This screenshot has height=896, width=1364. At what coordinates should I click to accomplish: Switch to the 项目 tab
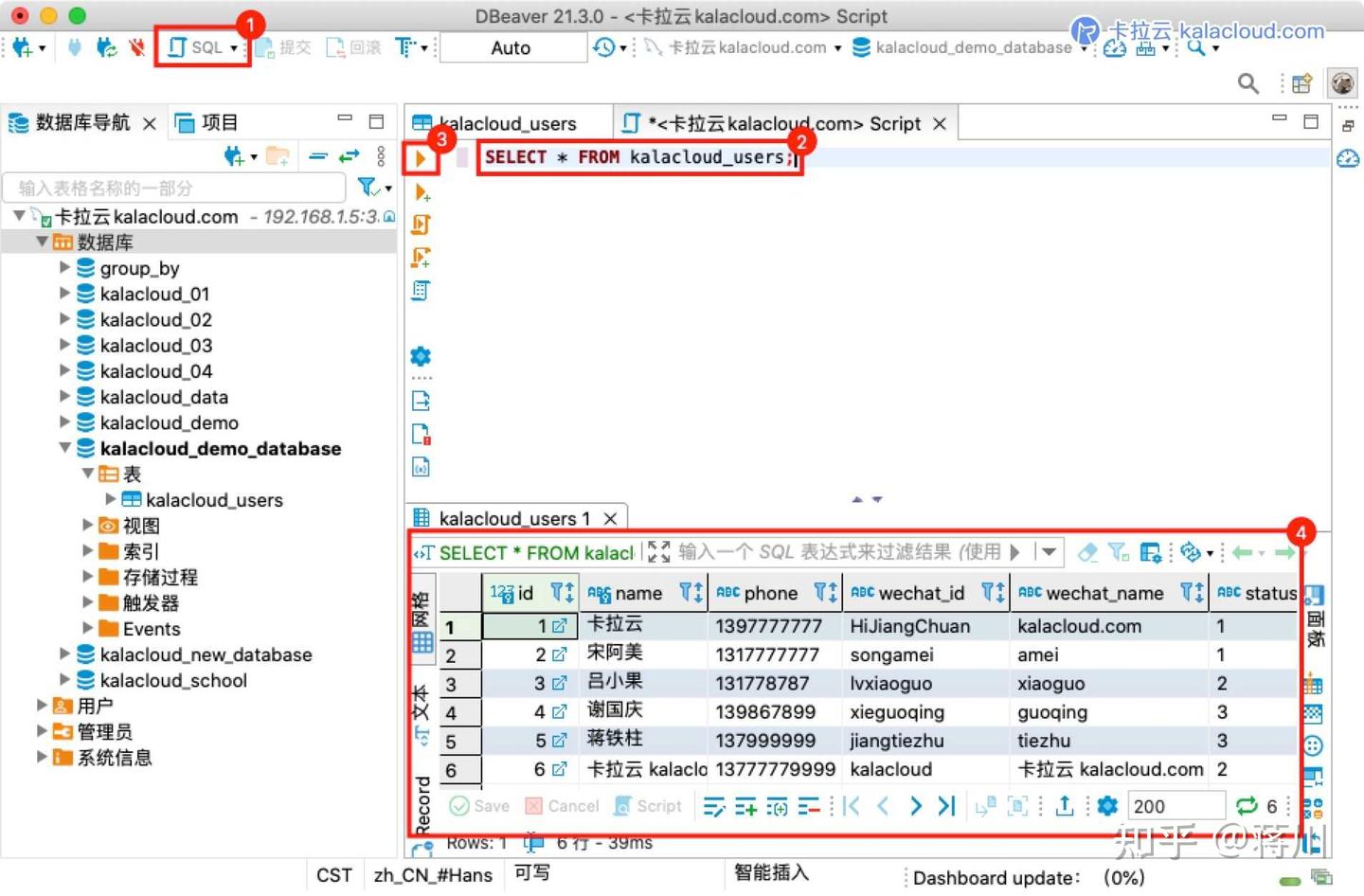pos(216,121)
